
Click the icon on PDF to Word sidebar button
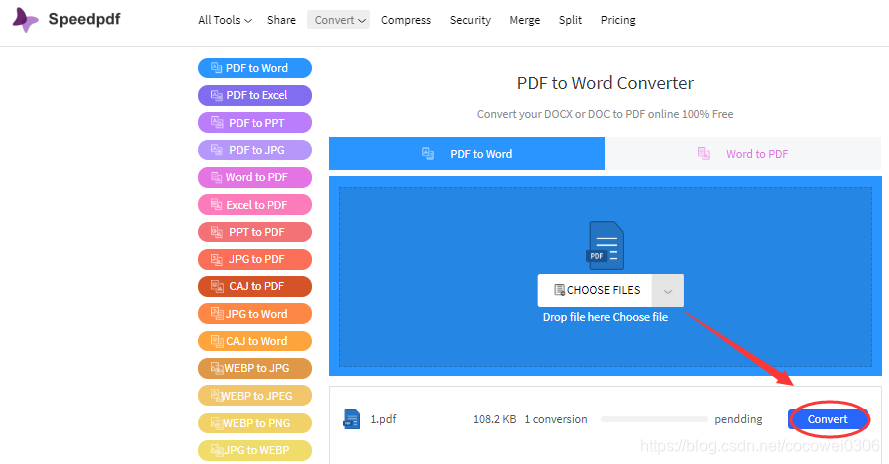(217, 68)
